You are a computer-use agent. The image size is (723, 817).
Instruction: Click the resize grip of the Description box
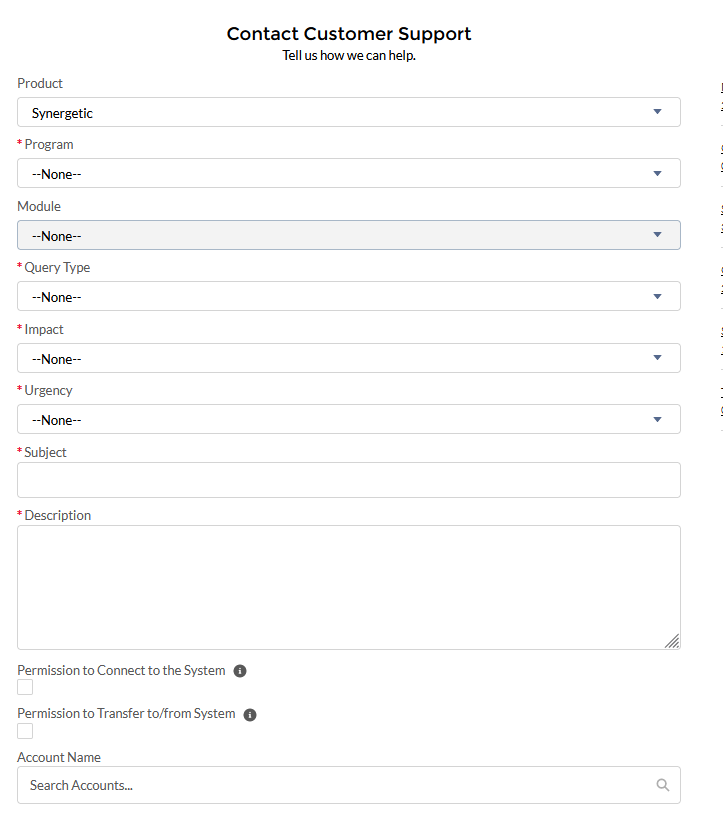pyautogui.click(x=673, y=641)
